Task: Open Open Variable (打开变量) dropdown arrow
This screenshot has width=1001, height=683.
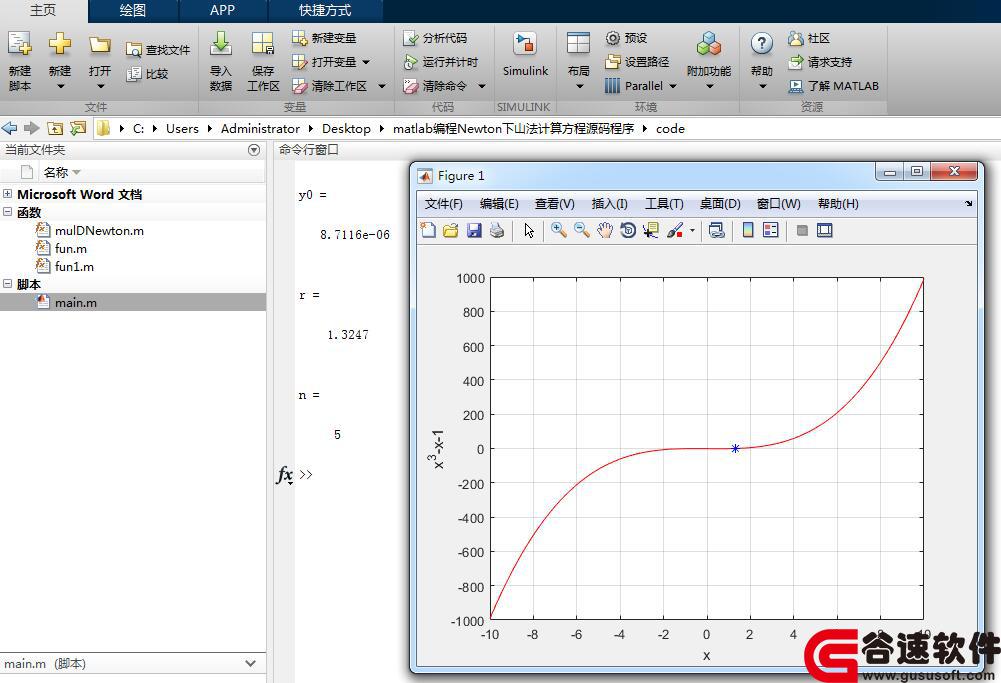Action: pos(366,62)
